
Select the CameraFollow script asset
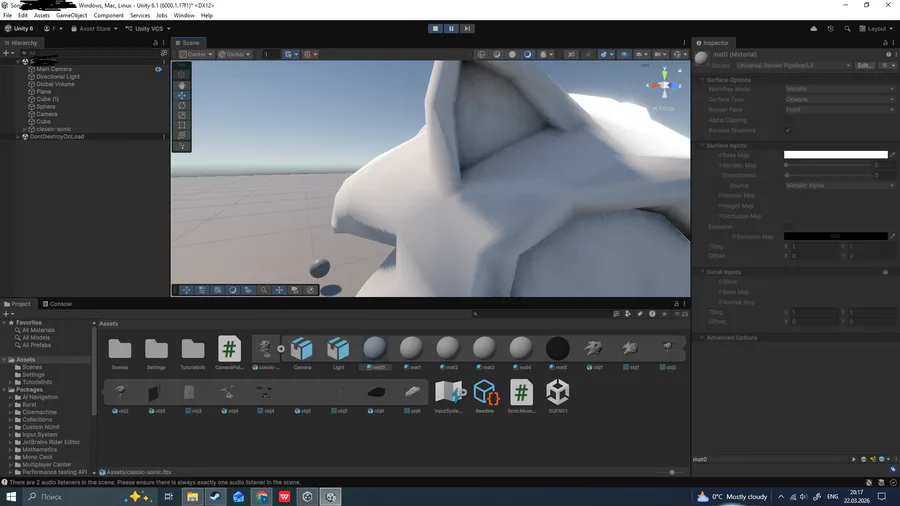pos(229,353)
